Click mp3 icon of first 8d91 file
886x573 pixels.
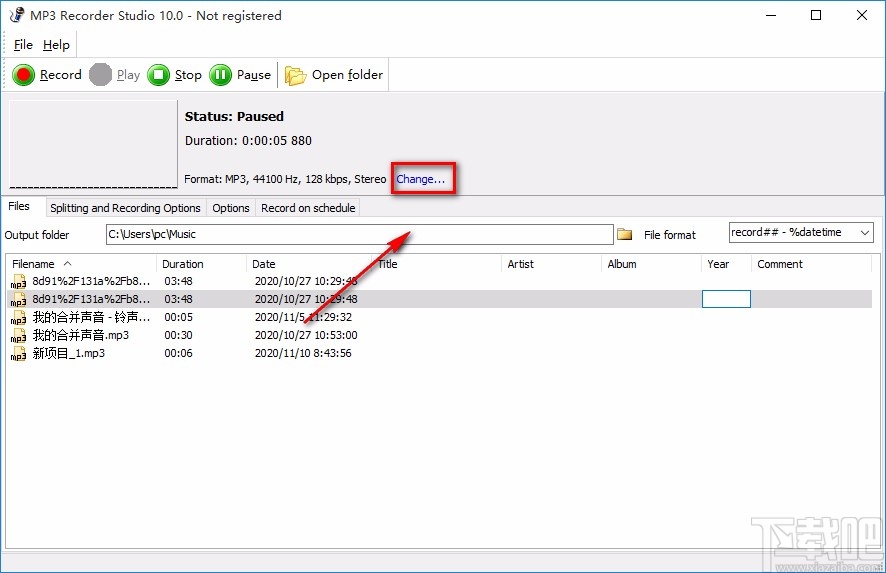18,281
